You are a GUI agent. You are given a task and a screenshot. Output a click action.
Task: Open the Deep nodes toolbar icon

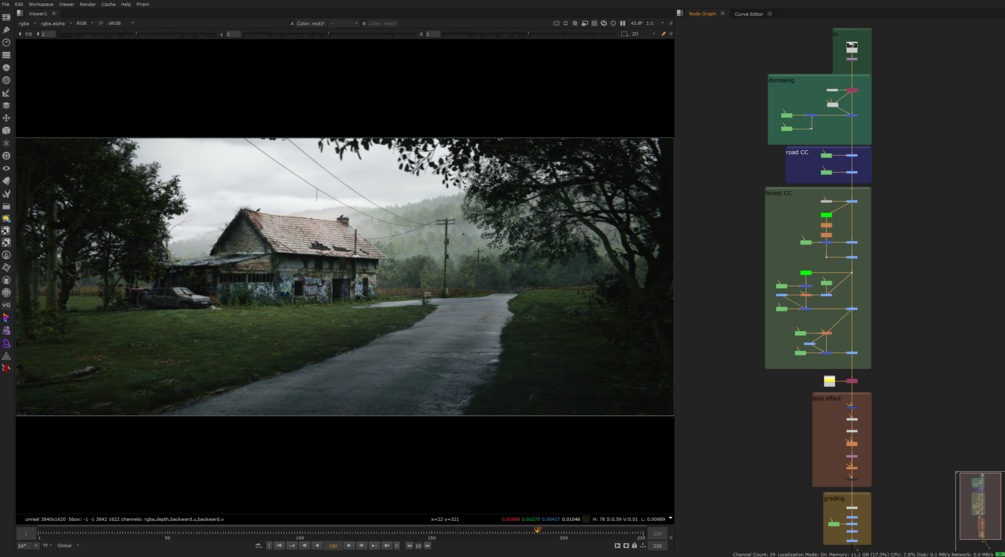6,156
